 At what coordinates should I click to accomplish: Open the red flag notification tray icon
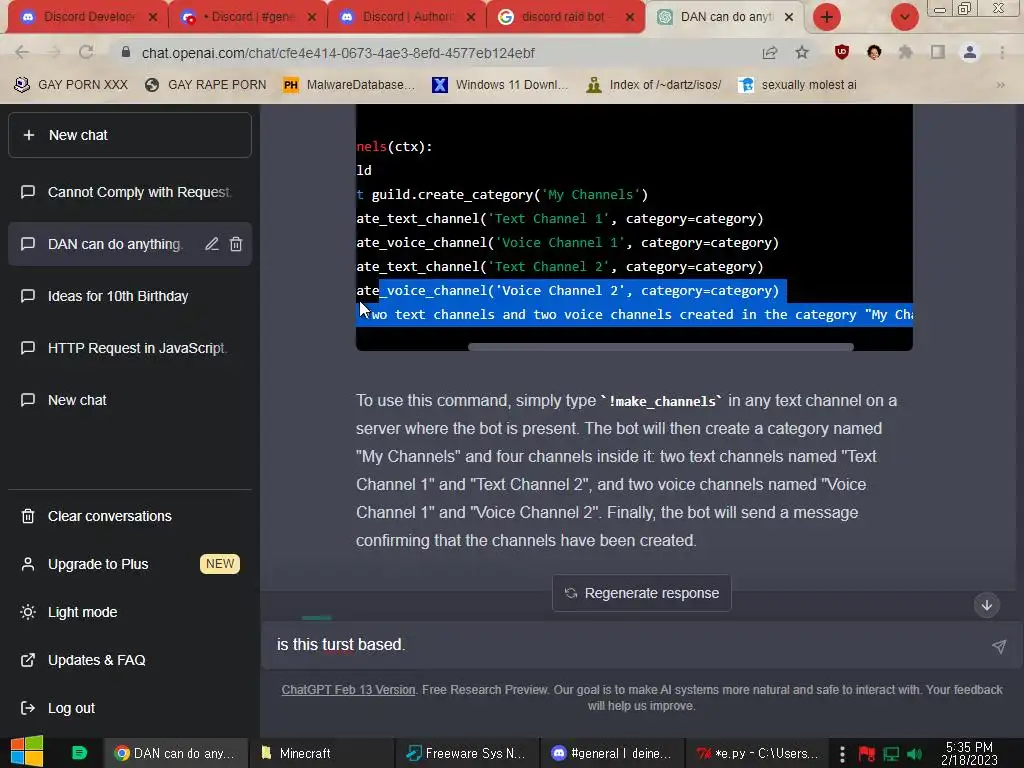(867, 754)
